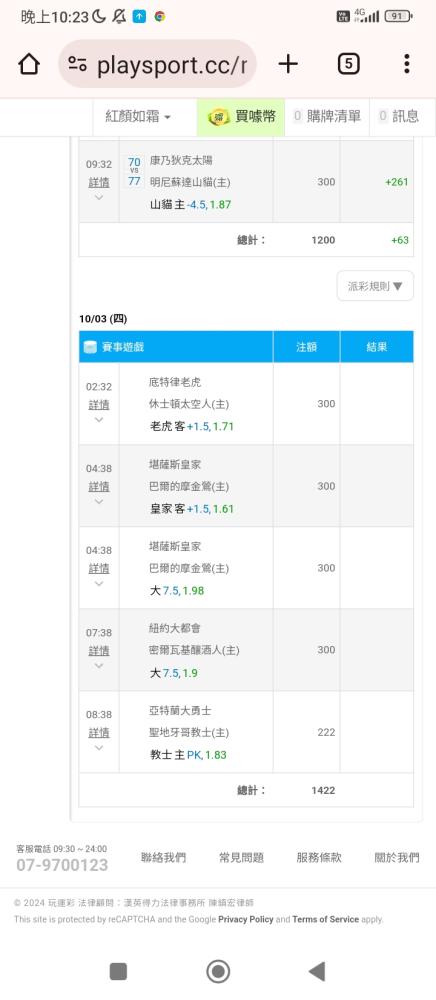Tap the playsport.cc address bar

(x=157, y=64)
